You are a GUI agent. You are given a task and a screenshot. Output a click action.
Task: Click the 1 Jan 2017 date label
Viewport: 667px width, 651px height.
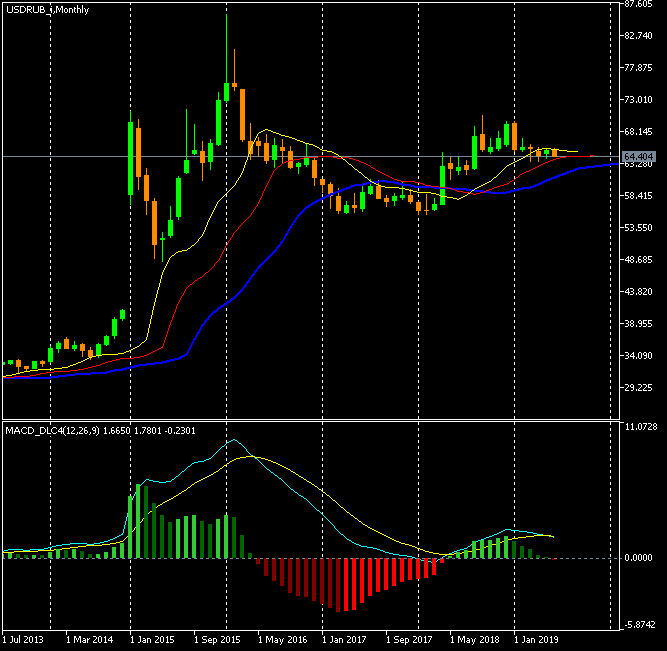(344, 640)
